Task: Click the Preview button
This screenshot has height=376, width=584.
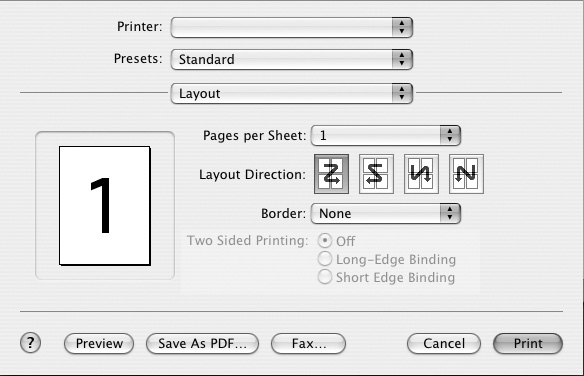Action: pyautogui.click(x=99, y=343)
